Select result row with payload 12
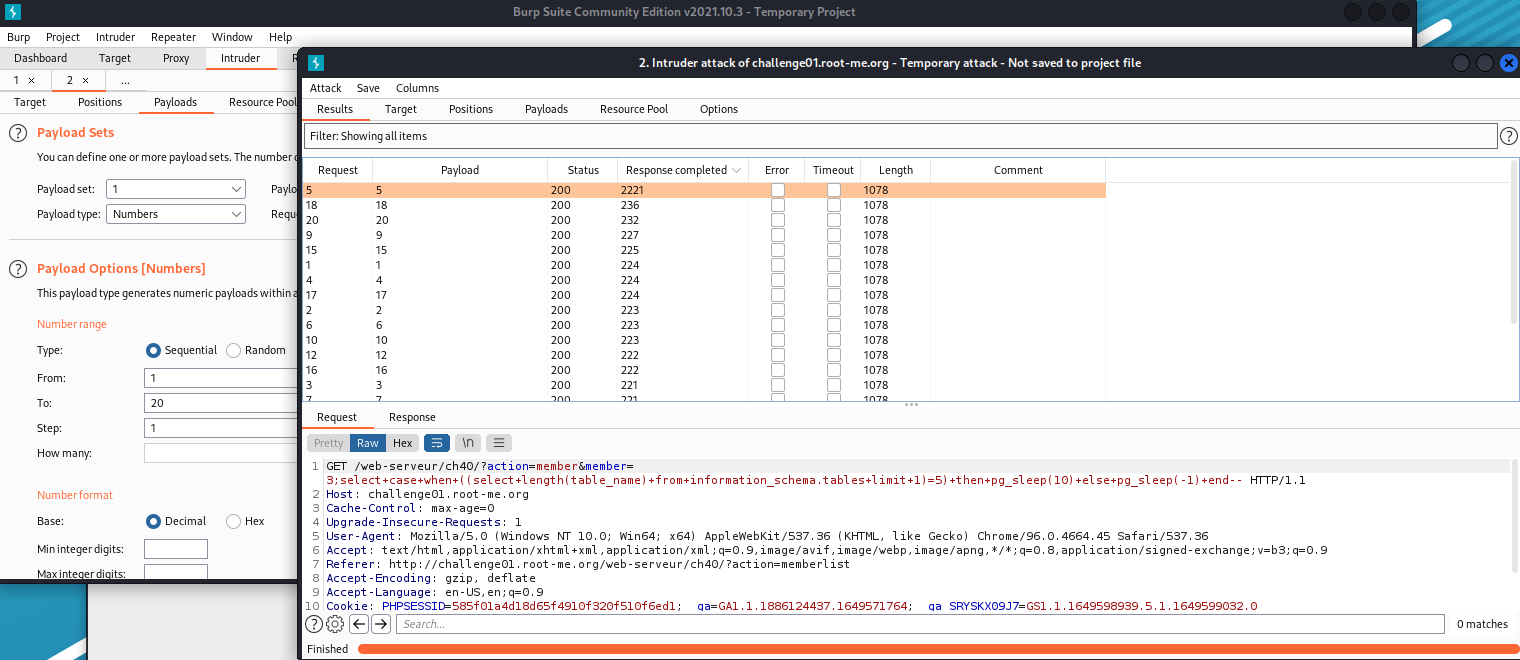Viewport: 1520px width, 660px height. coord(705,355)
